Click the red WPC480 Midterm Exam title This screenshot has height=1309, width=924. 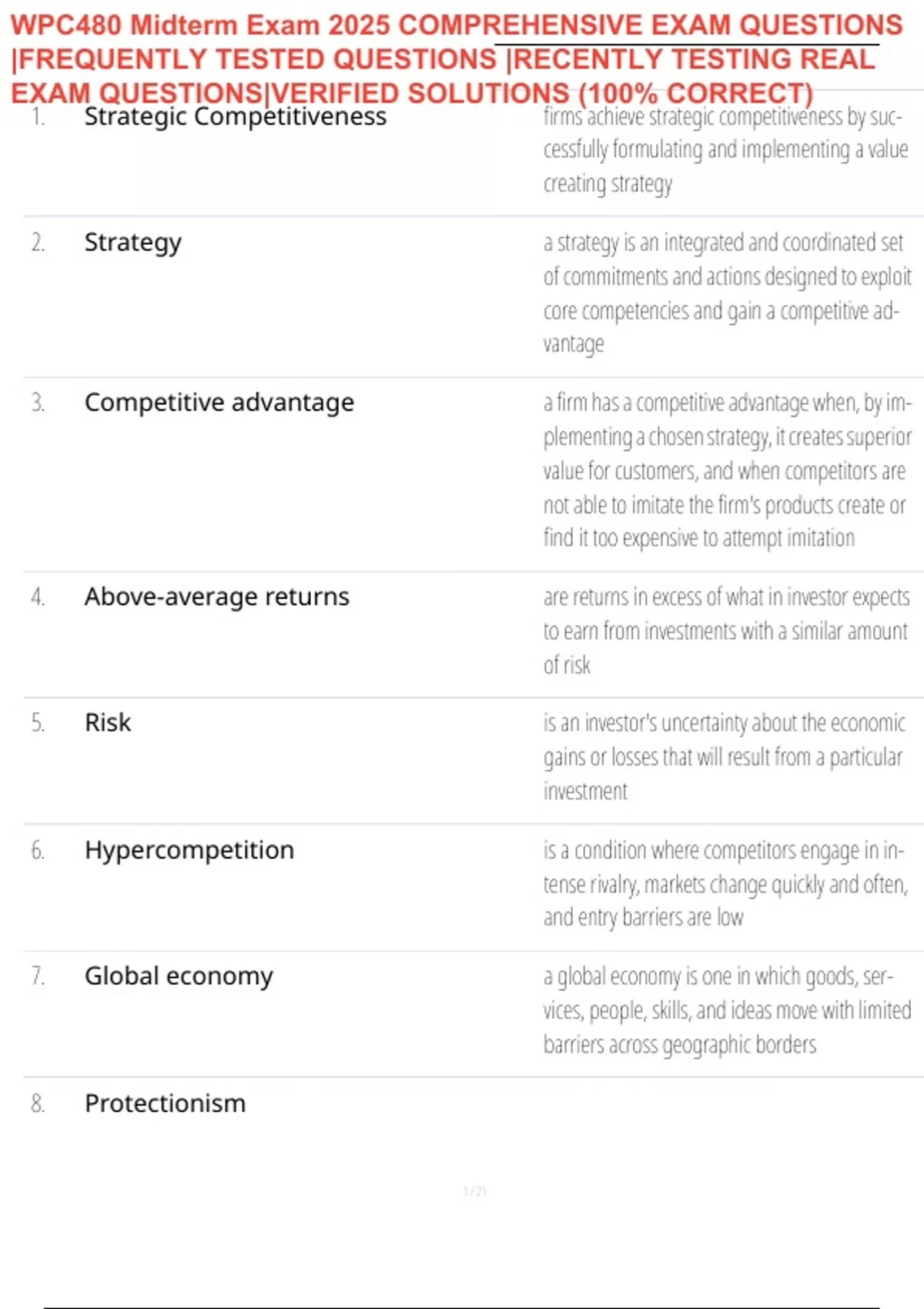pyautogui.click(x=457, y=59)
